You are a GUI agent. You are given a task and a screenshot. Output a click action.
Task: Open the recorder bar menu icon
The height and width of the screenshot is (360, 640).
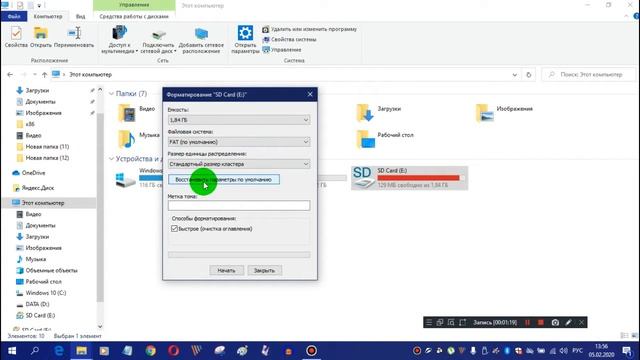429,322
